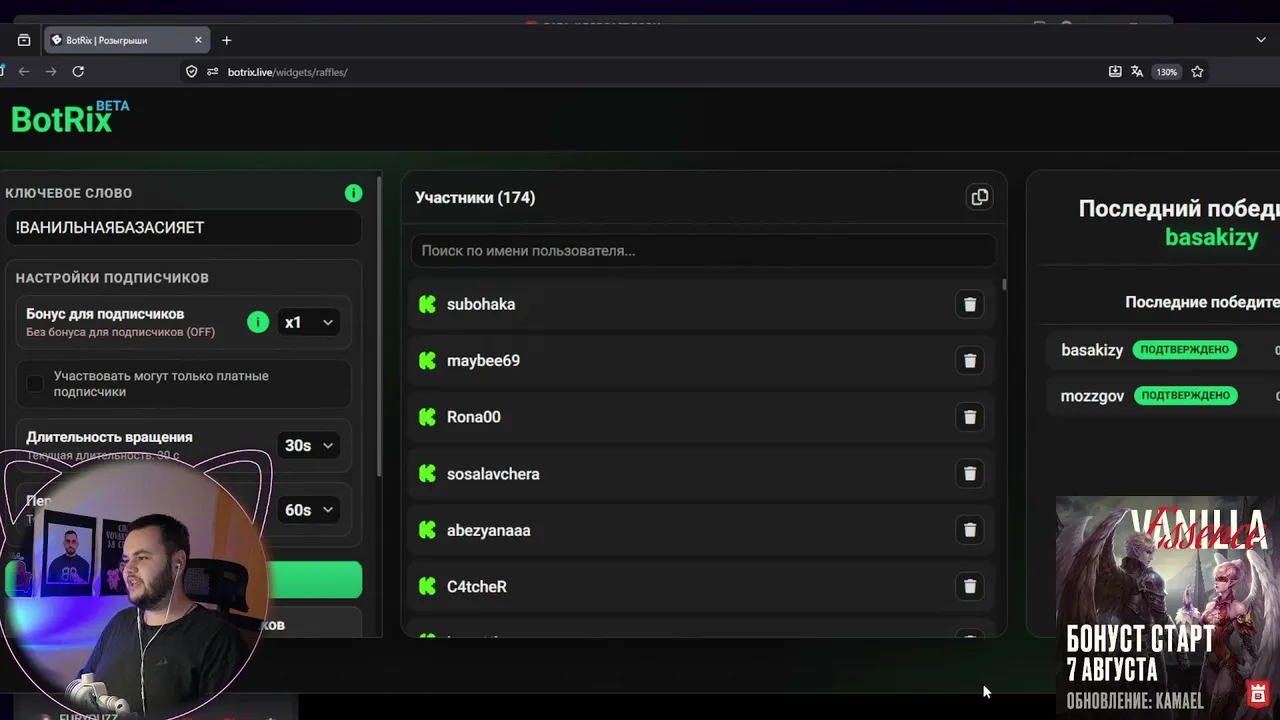
Task: Open new browser tab with plus
Action: 227,40
